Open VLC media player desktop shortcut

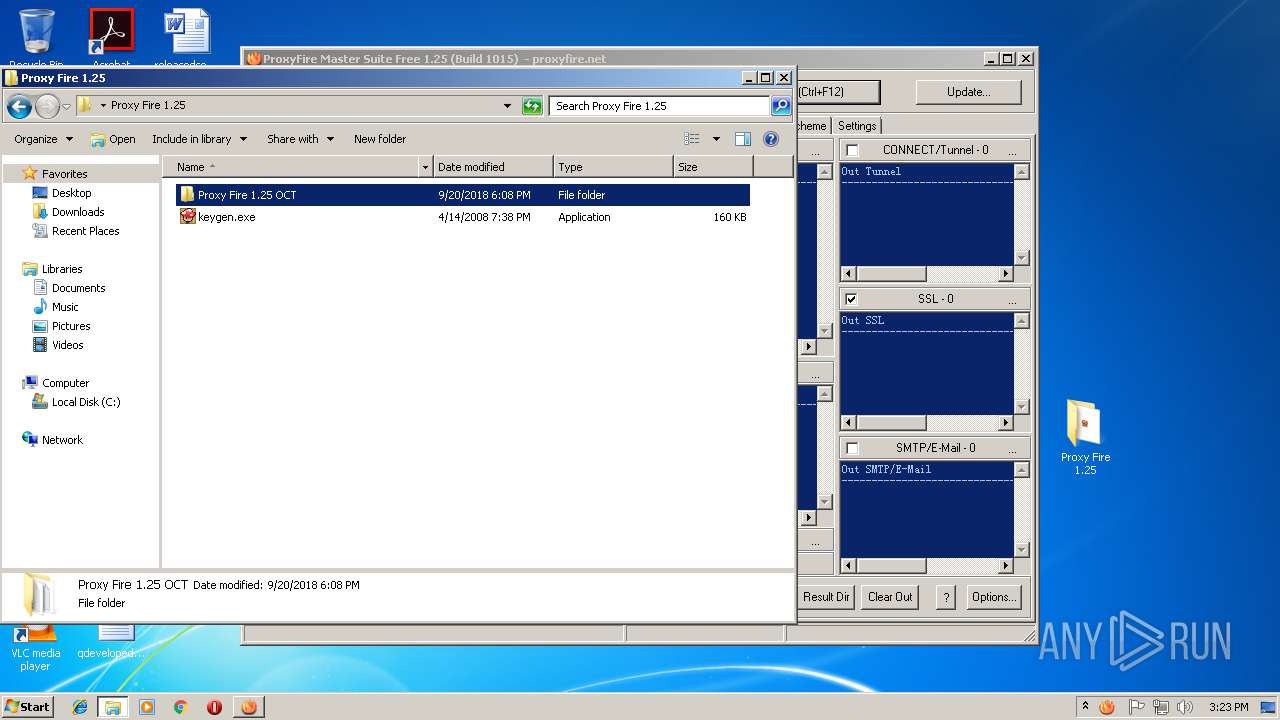[x=35, y=648]
